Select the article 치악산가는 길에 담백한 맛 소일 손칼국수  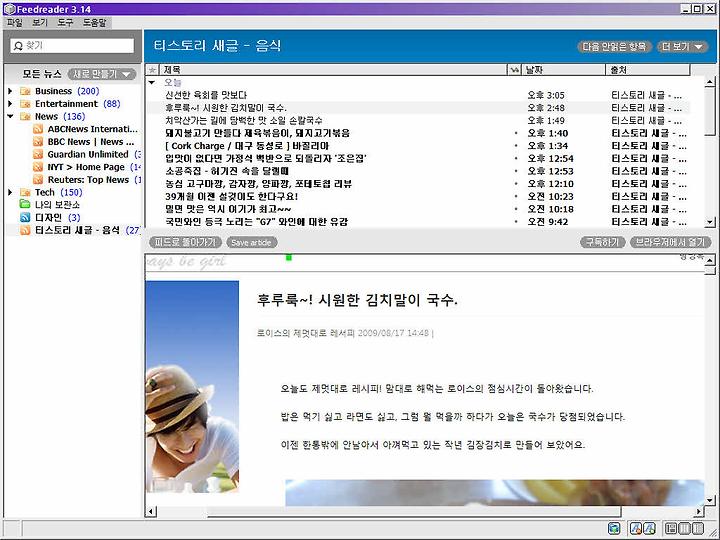(243, 120)
